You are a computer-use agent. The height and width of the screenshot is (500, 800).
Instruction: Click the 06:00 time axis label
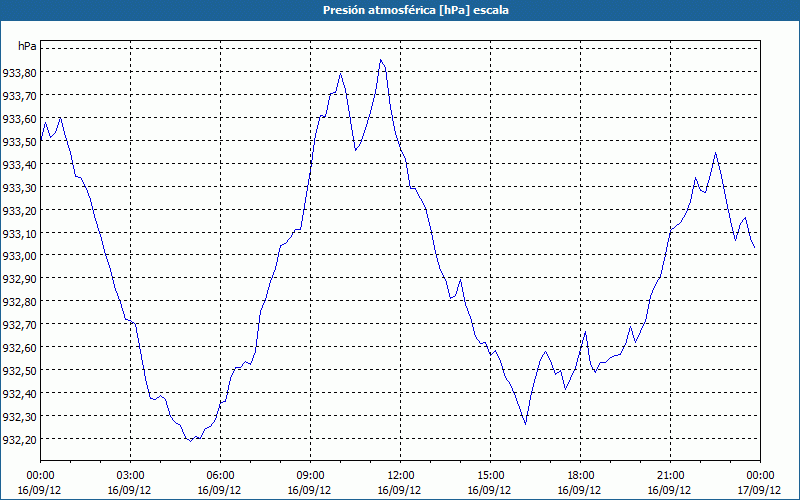click(x=220, y=476)
